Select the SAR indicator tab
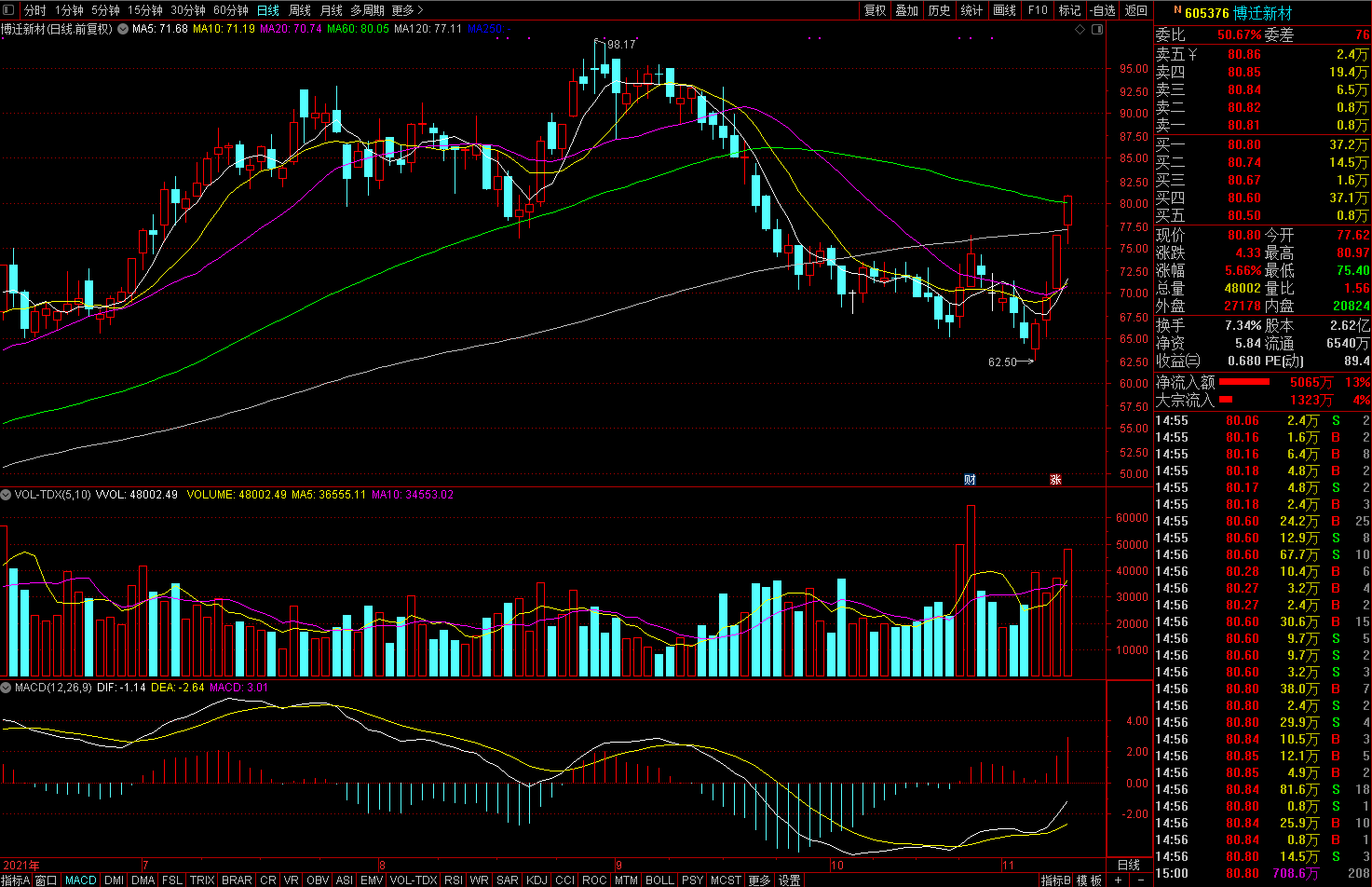The height and width of the screenshot is (887, 1372). pyautogui.click(x=508, y=880)
